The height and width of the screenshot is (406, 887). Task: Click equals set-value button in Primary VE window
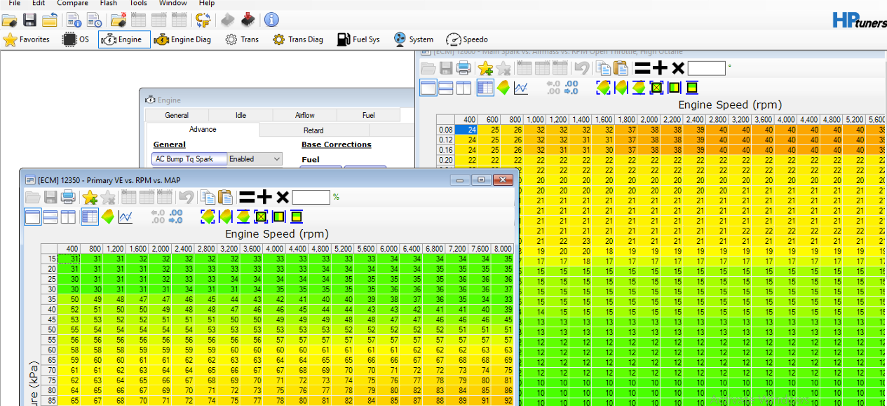pyautogui.click(x=246, y=197)
